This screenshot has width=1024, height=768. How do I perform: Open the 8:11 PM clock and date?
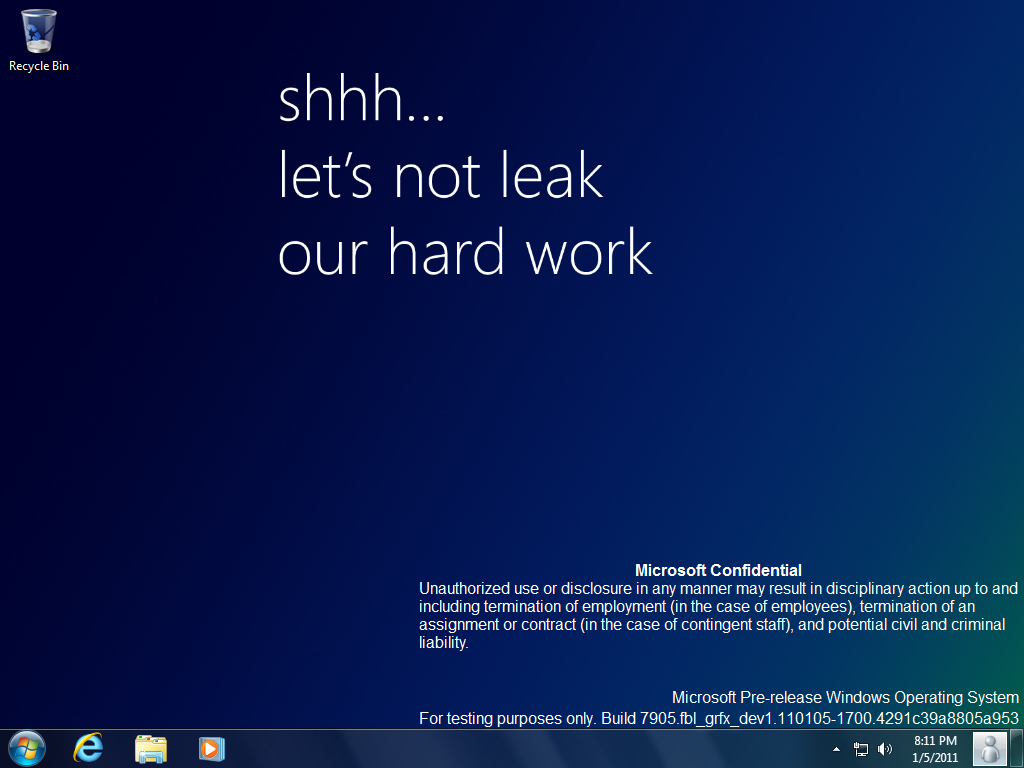pyautogui.click(x=935, y=749)
